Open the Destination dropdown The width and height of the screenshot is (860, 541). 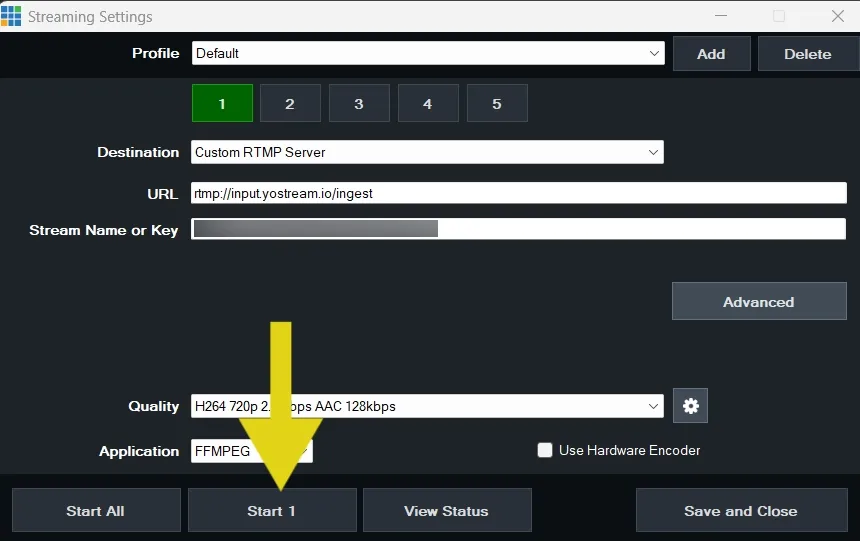coord(427,152)
